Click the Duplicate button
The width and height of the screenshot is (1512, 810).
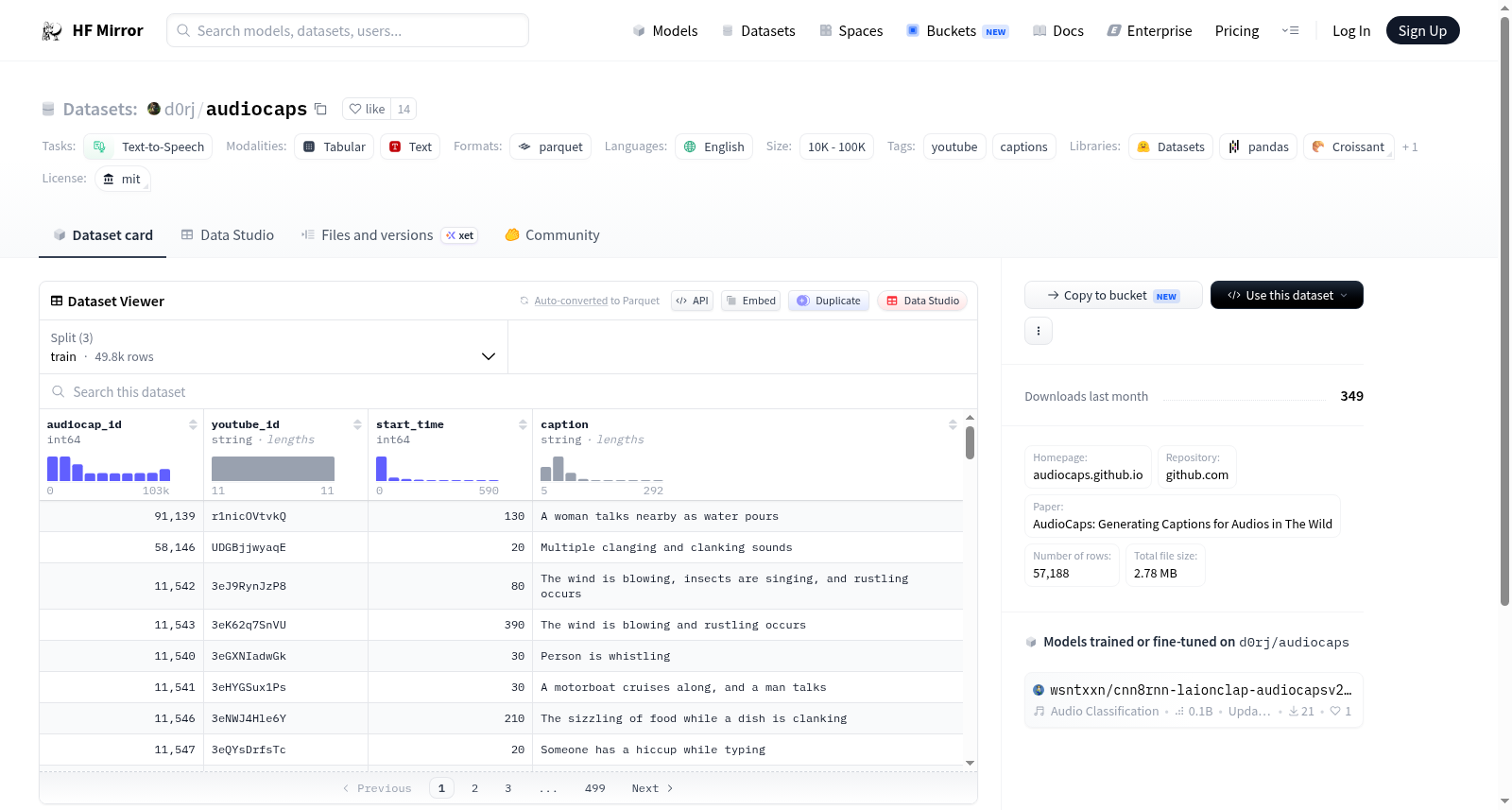pos(829,301)
